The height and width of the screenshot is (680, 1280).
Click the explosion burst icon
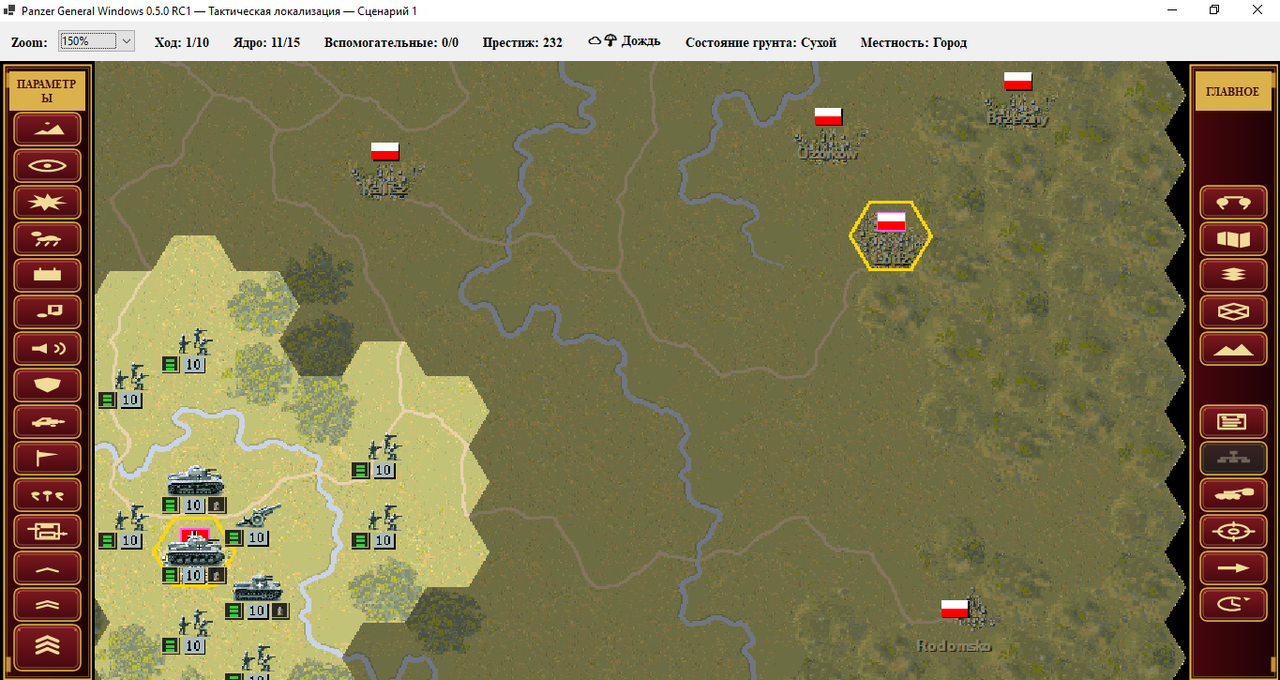(47, 202)
